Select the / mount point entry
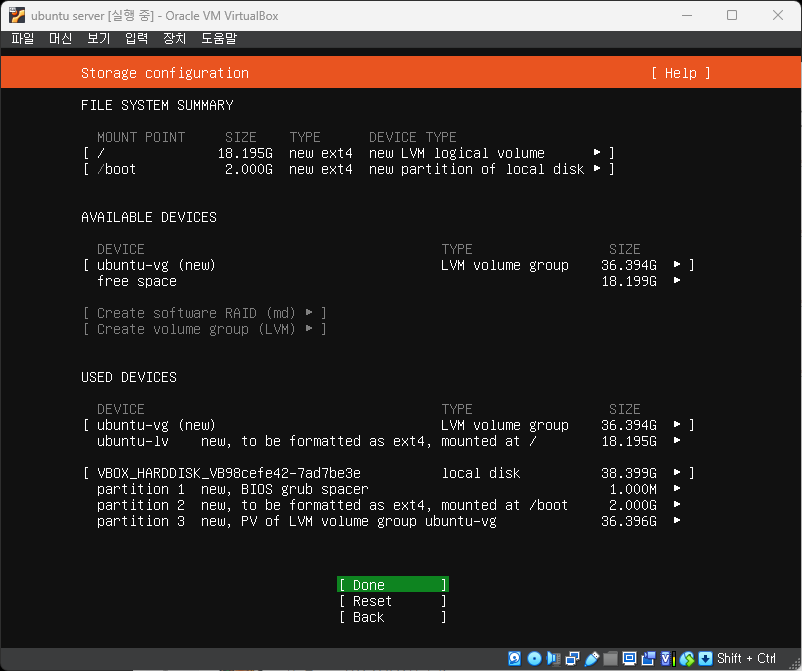This screenshot has height=671, width=802. click(348, 153)
